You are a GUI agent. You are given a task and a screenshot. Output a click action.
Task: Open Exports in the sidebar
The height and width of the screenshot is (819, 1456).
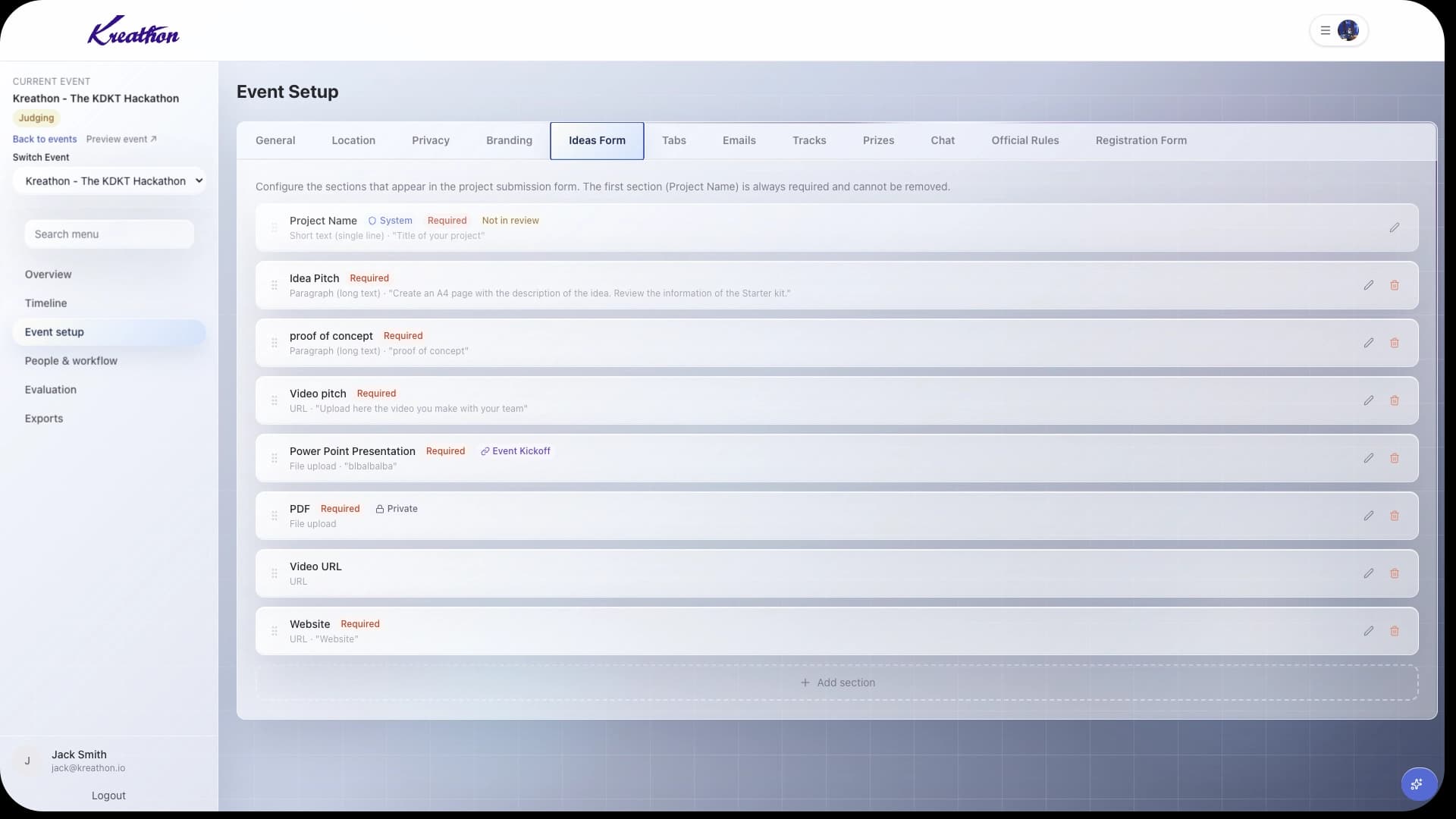tap(108, 419)
